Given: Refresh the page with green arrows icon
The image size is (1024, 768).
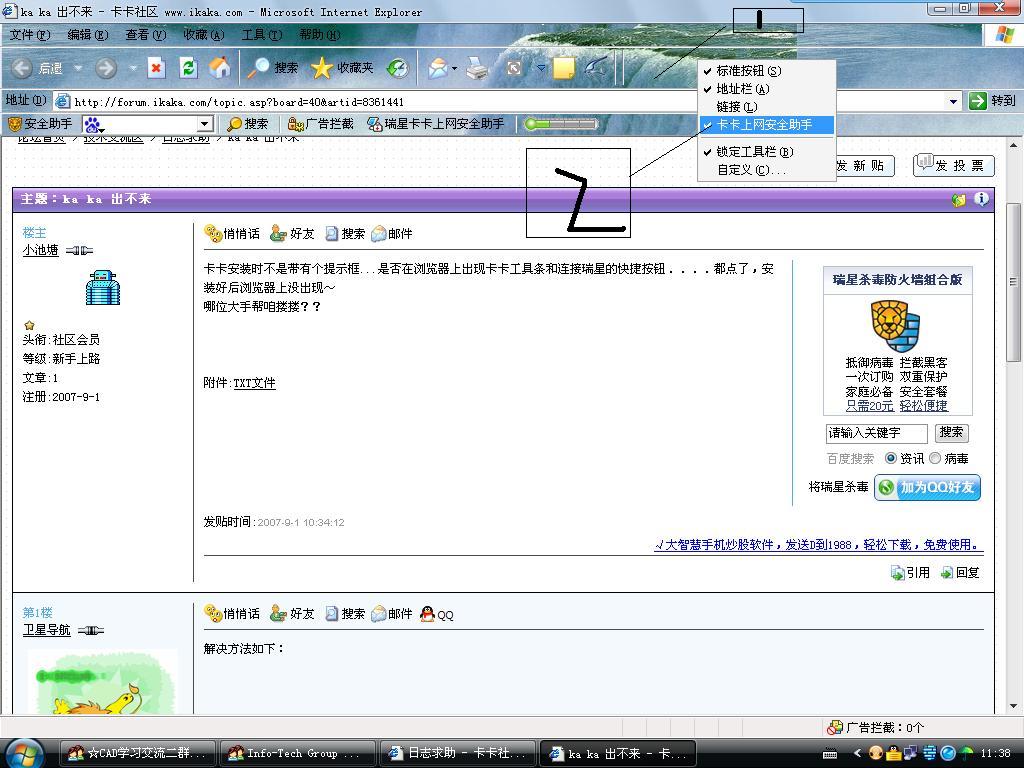Looking at the screenshot, I should (x=188, y=68).
